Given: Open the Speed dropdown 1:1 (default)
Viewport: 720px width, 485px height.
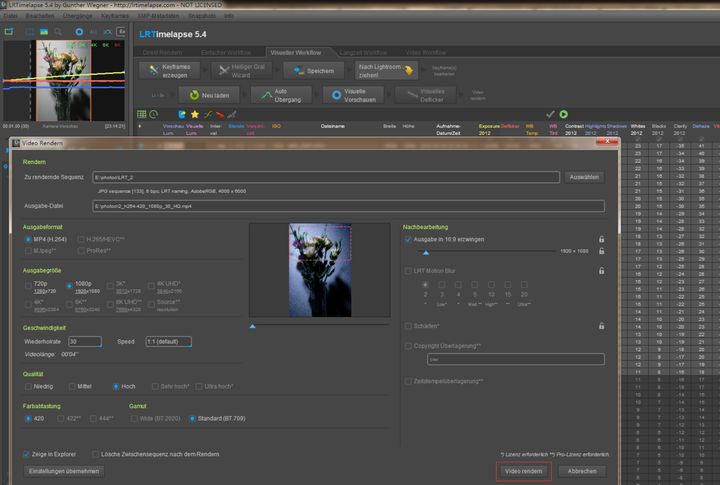Looking at the screenshot, I should [x=169, y=342].
